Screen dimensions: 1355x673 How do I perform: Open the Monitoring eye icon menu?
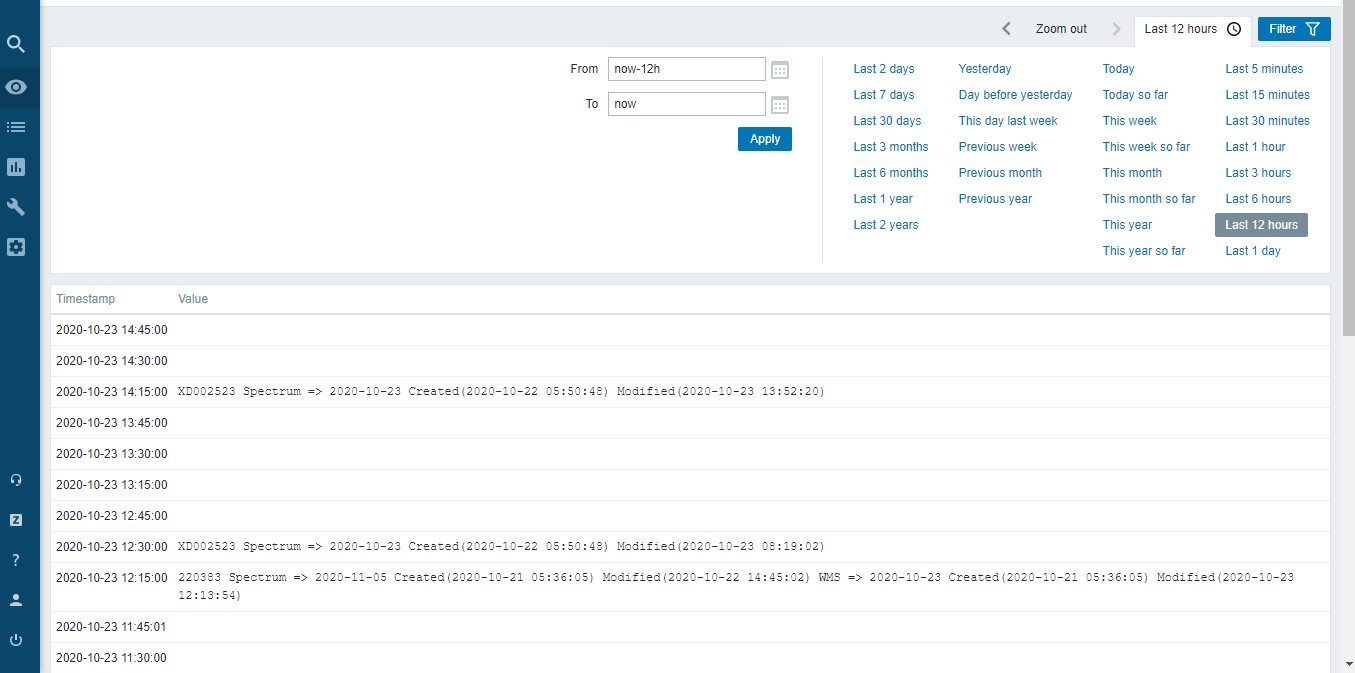[x=16, y=87]
